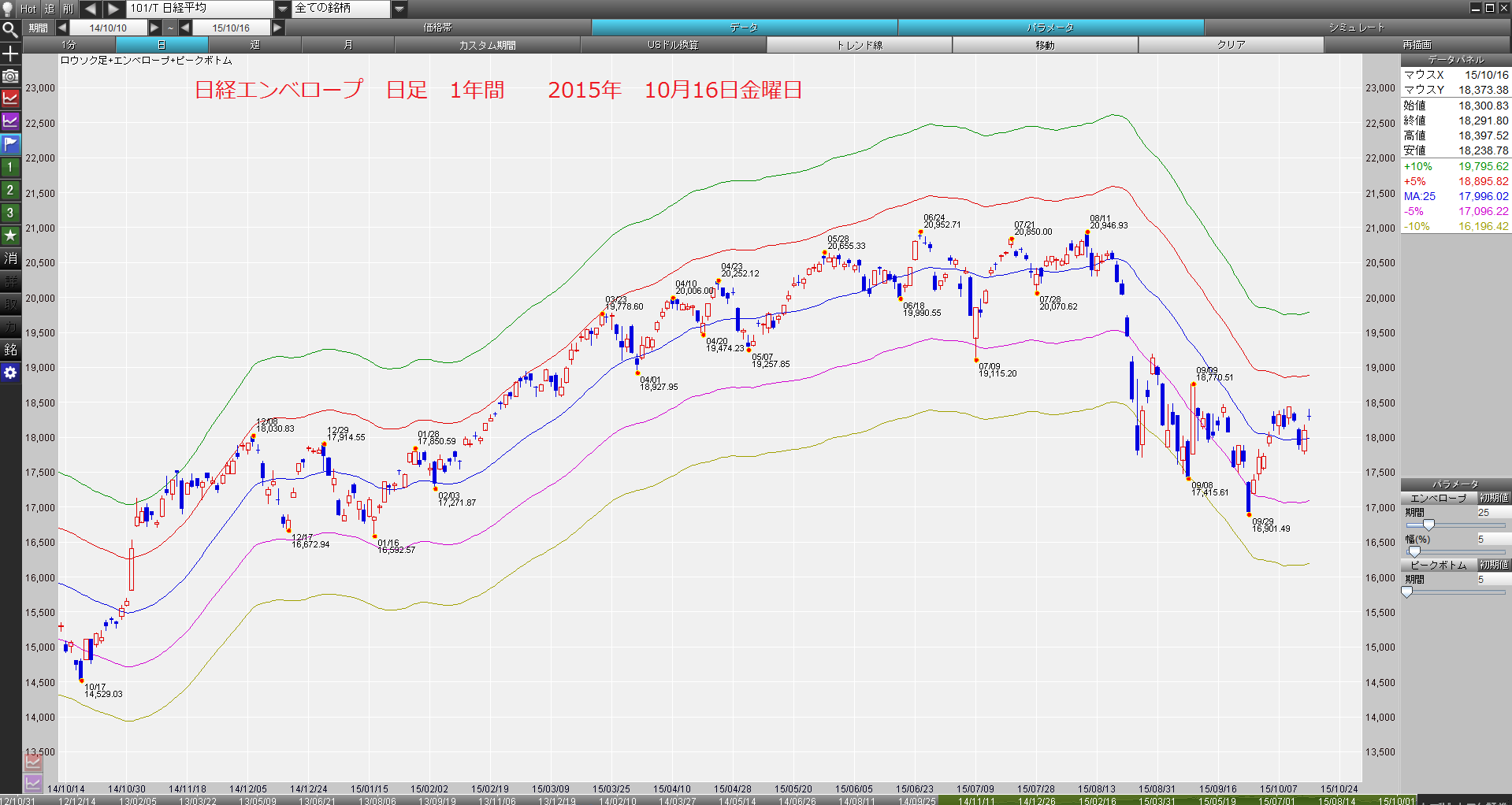This screenshot has width=1512, height=805.
Task: Click the Hot stocks button
Action: [x=28, y=9]
